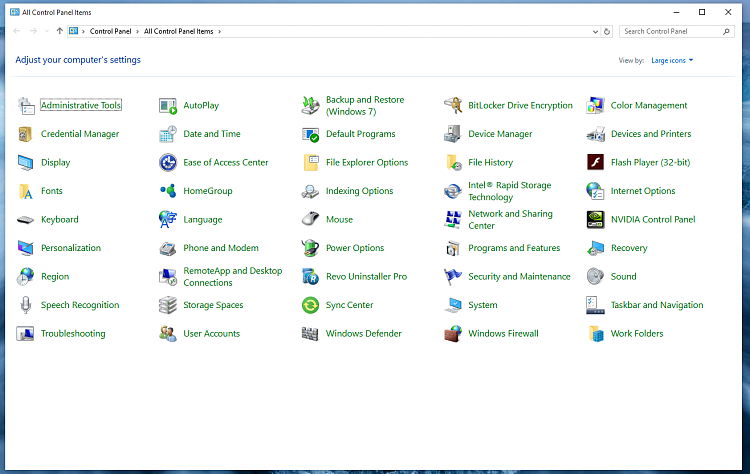Click the Backup and Restore icon
The height and width of the screenshot is (474, 750).
(310, 106)
